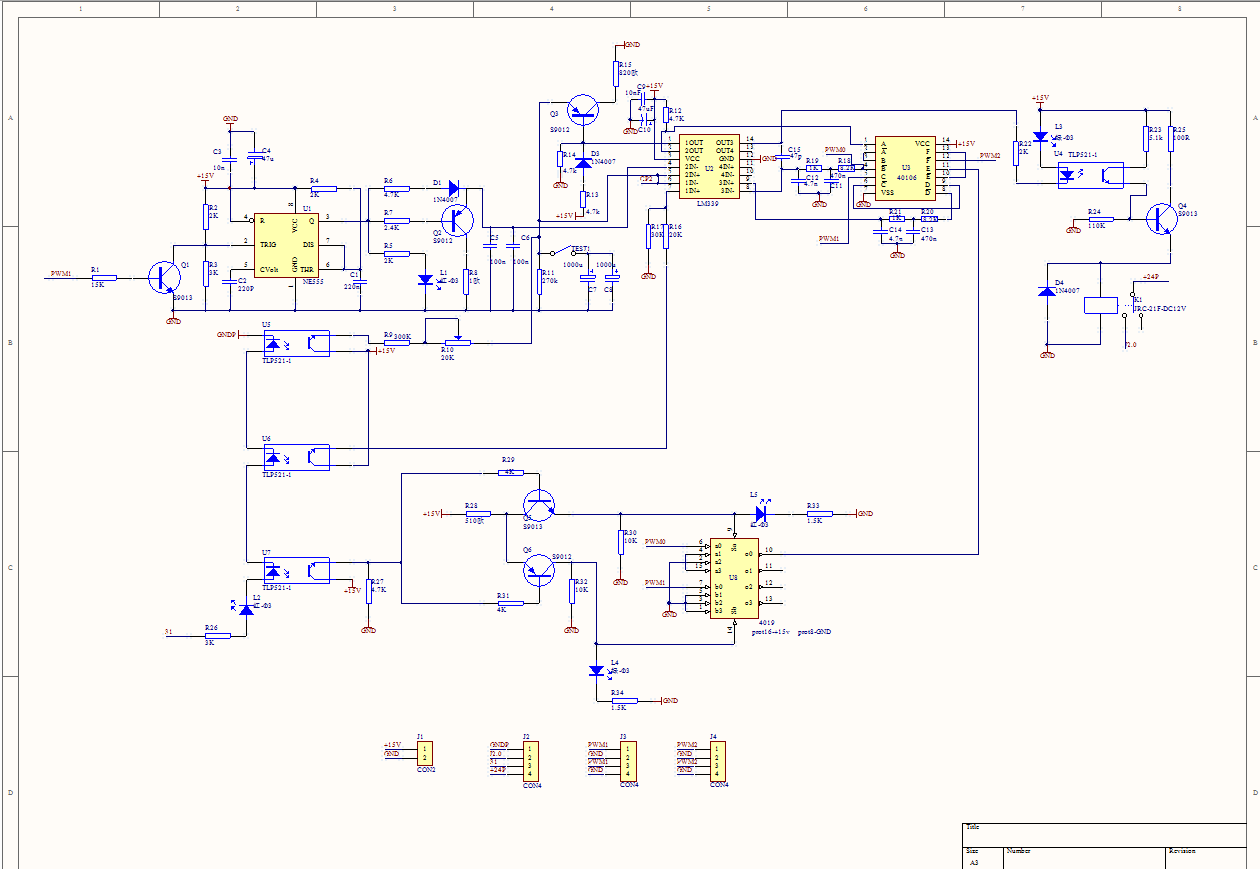Image resolution: width=1260 pixels, height=869 pixels.
Task: Select resistor R9 300K
Action: pyautogui.click(x=397, y=343)
